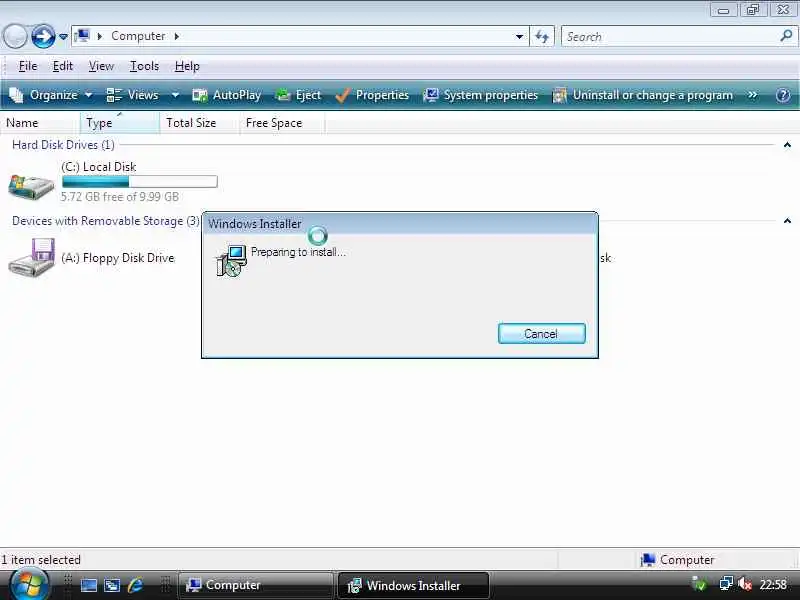Image resolution: width=800 pixels, height=600 pixels.
Task: Open the recent pages dropdown arrow
Action: point(63,37)
